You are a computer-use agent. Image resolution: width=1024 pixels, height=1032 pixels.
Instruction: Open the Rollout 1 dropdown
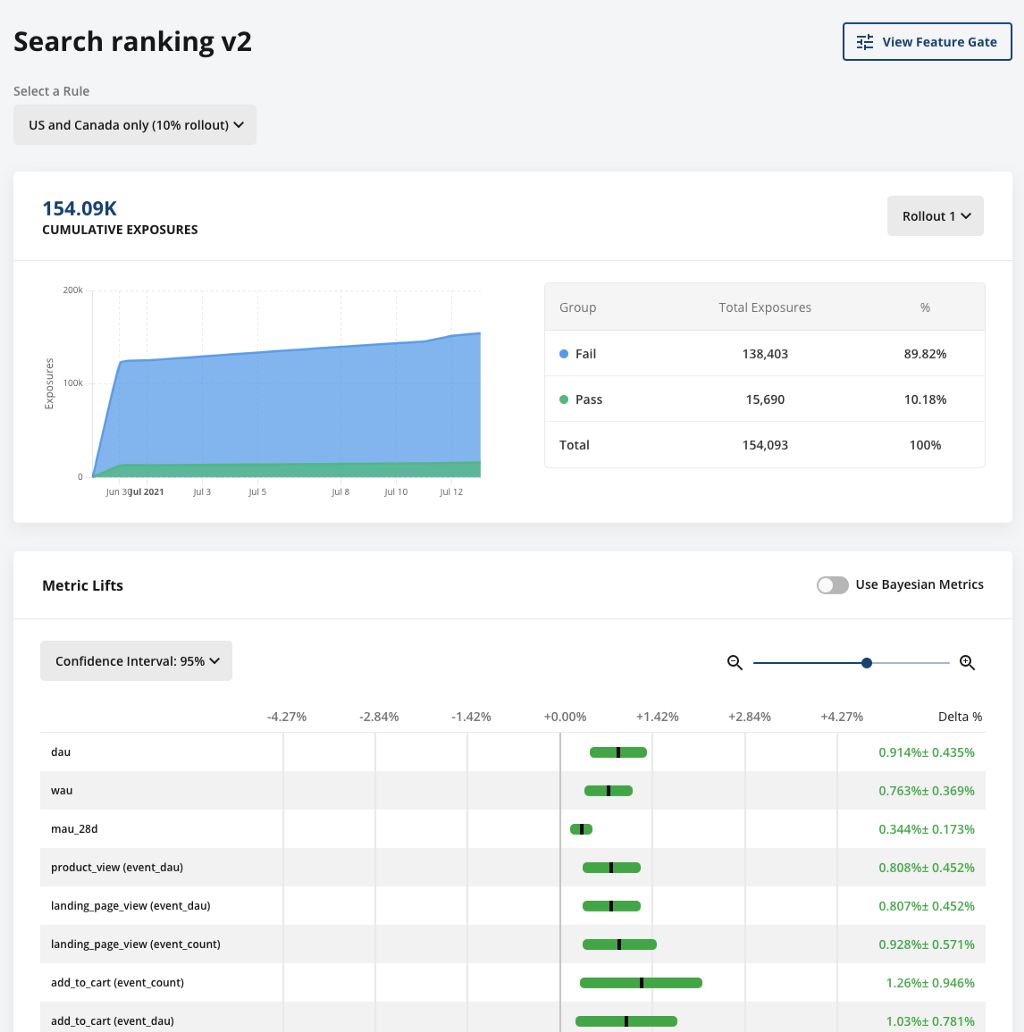click(935, 216)
